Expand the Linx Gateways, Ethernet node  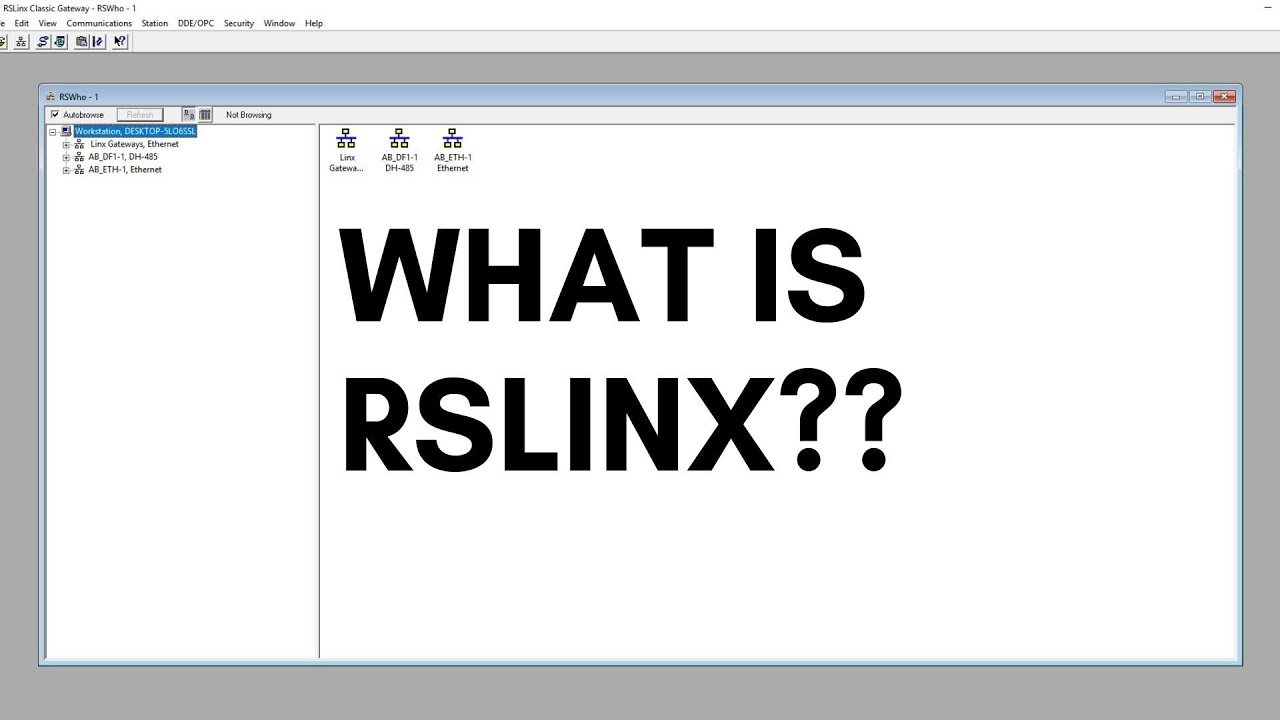(66, 145)
